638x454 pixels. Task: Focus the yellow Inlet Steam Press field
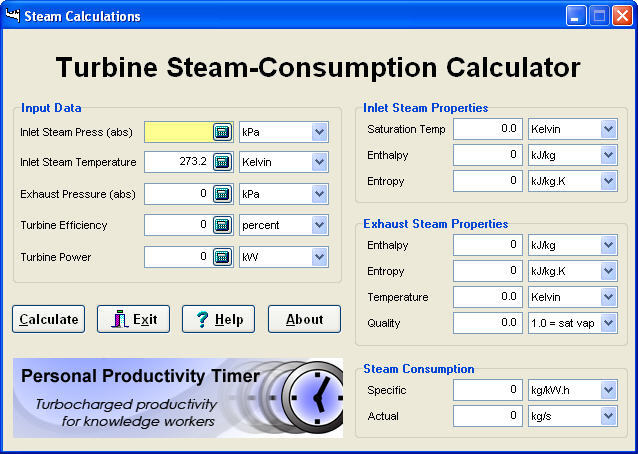pos(177,132)
